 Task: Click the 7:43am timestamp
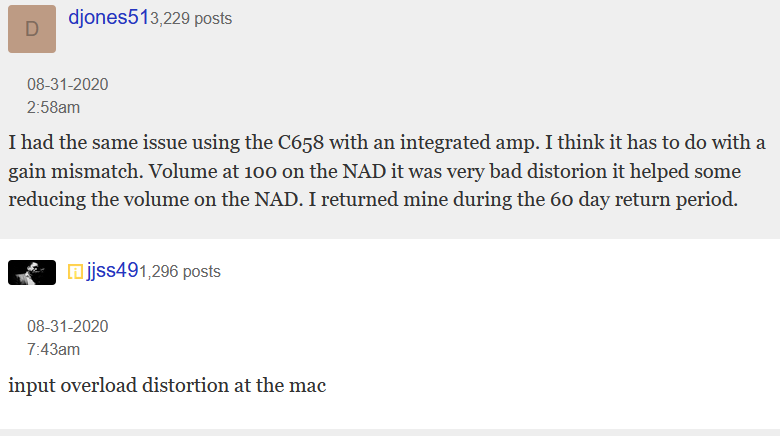[x=53, y=349]
